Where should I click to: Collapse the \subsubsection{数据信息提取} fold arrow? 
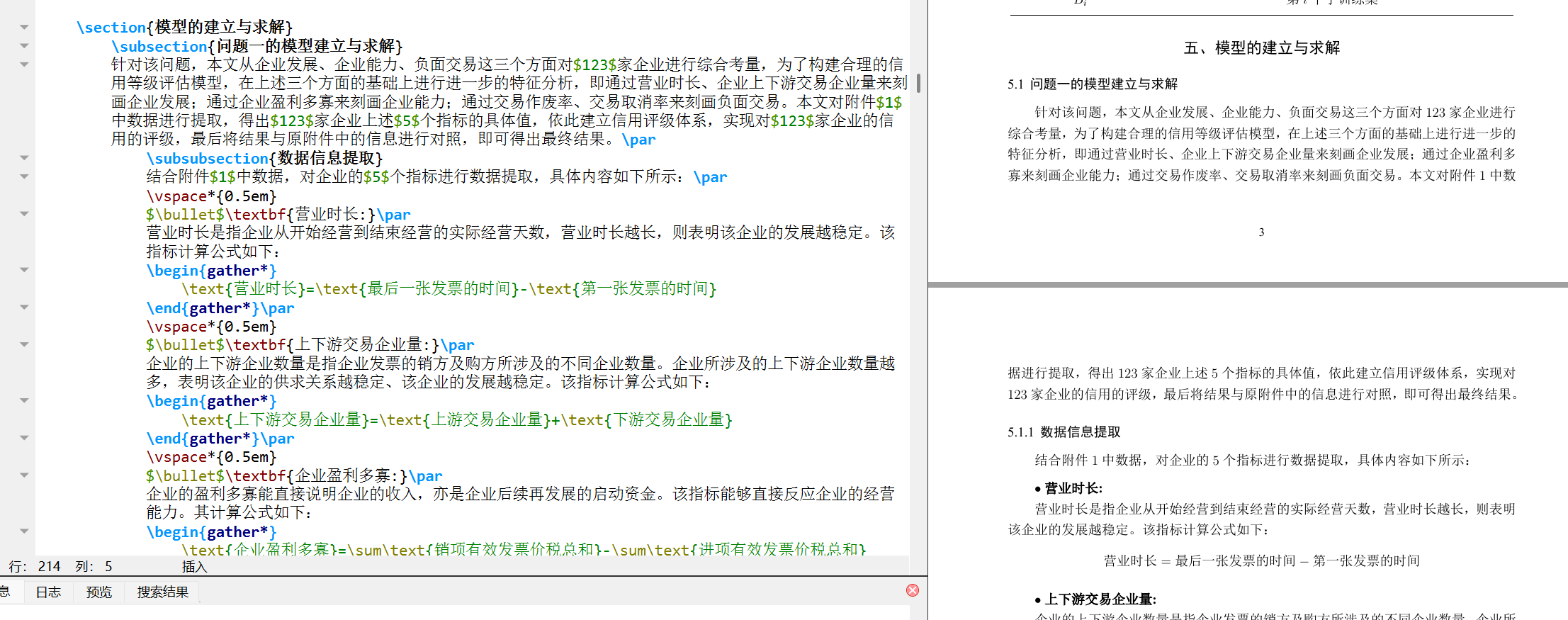point(24,158)
